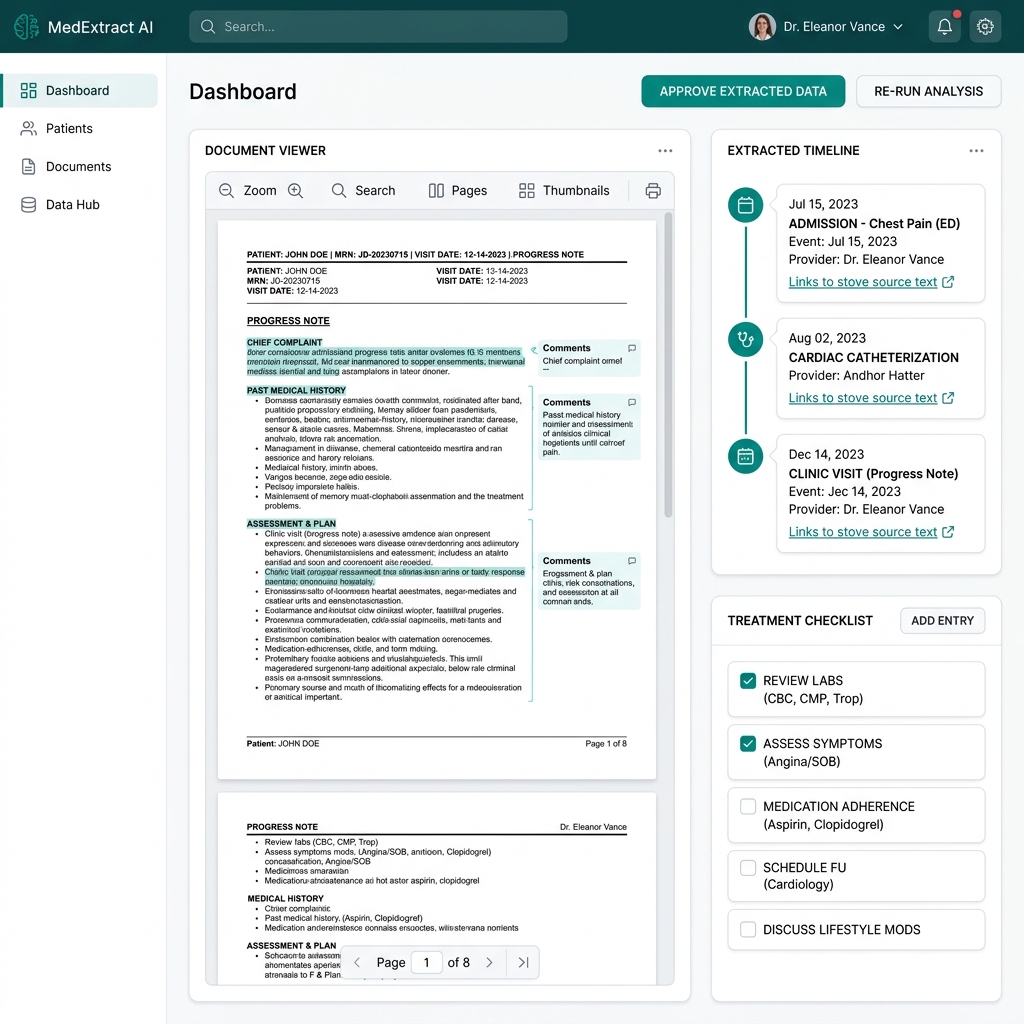Click the Thumbnails view toolbar item
This screenshot has width=1024, height=1024.
pyautogui.click(x=564, y=191)
